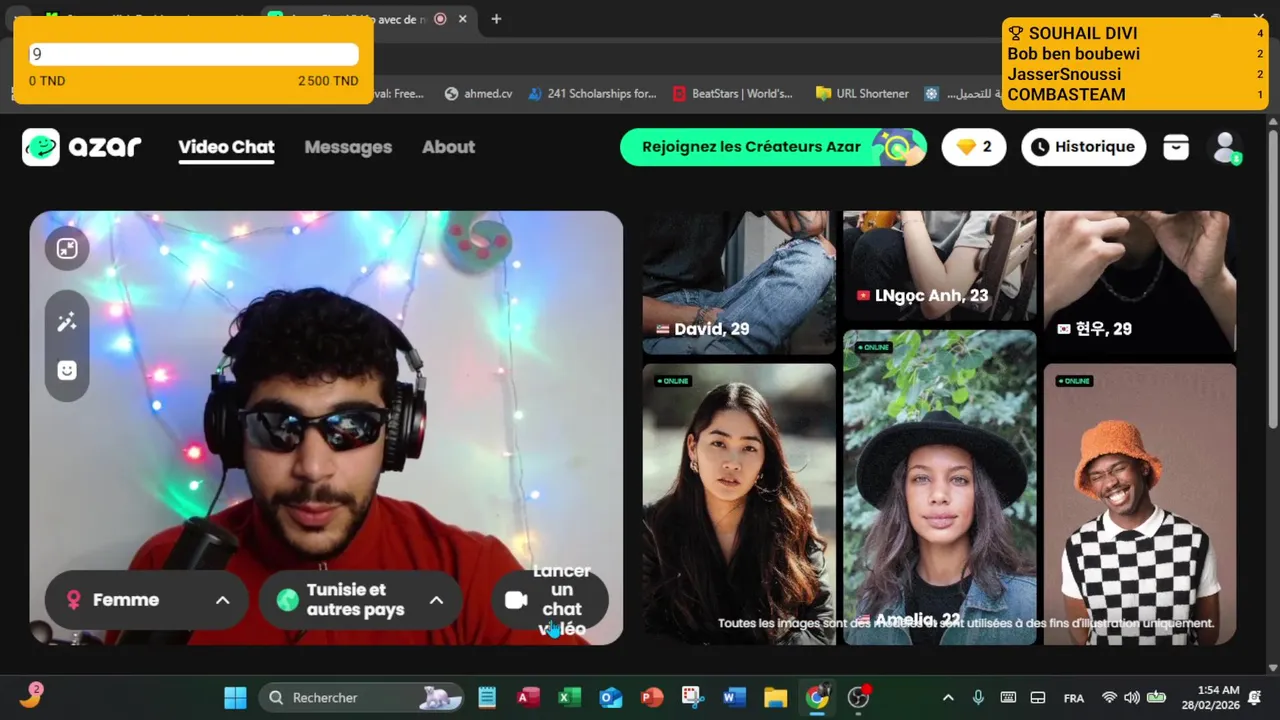Select LNgọc Anh, 23 profile card

click(x=940, y=265)
